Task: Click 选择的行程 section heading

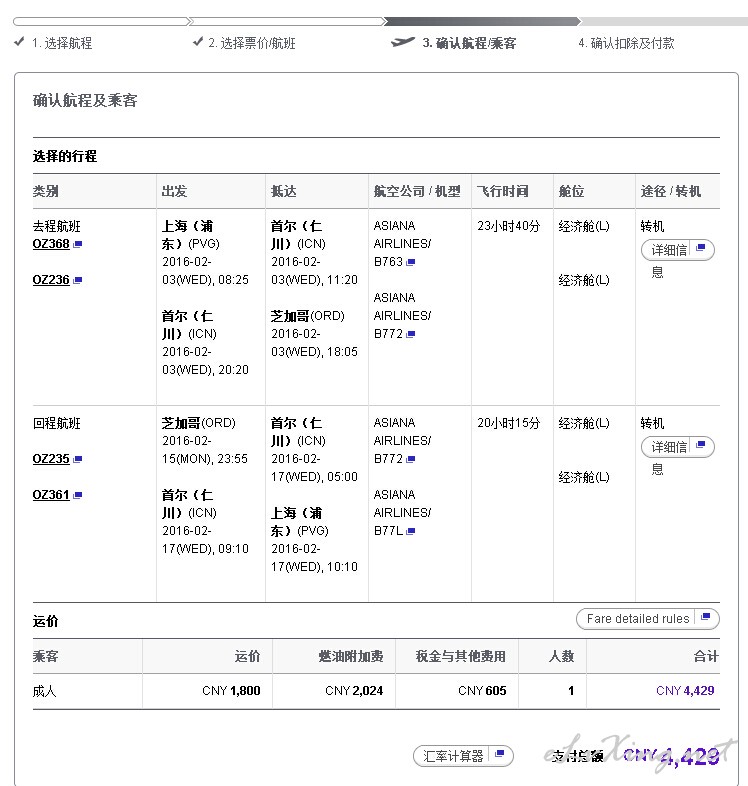Action: tap(65, 156)
